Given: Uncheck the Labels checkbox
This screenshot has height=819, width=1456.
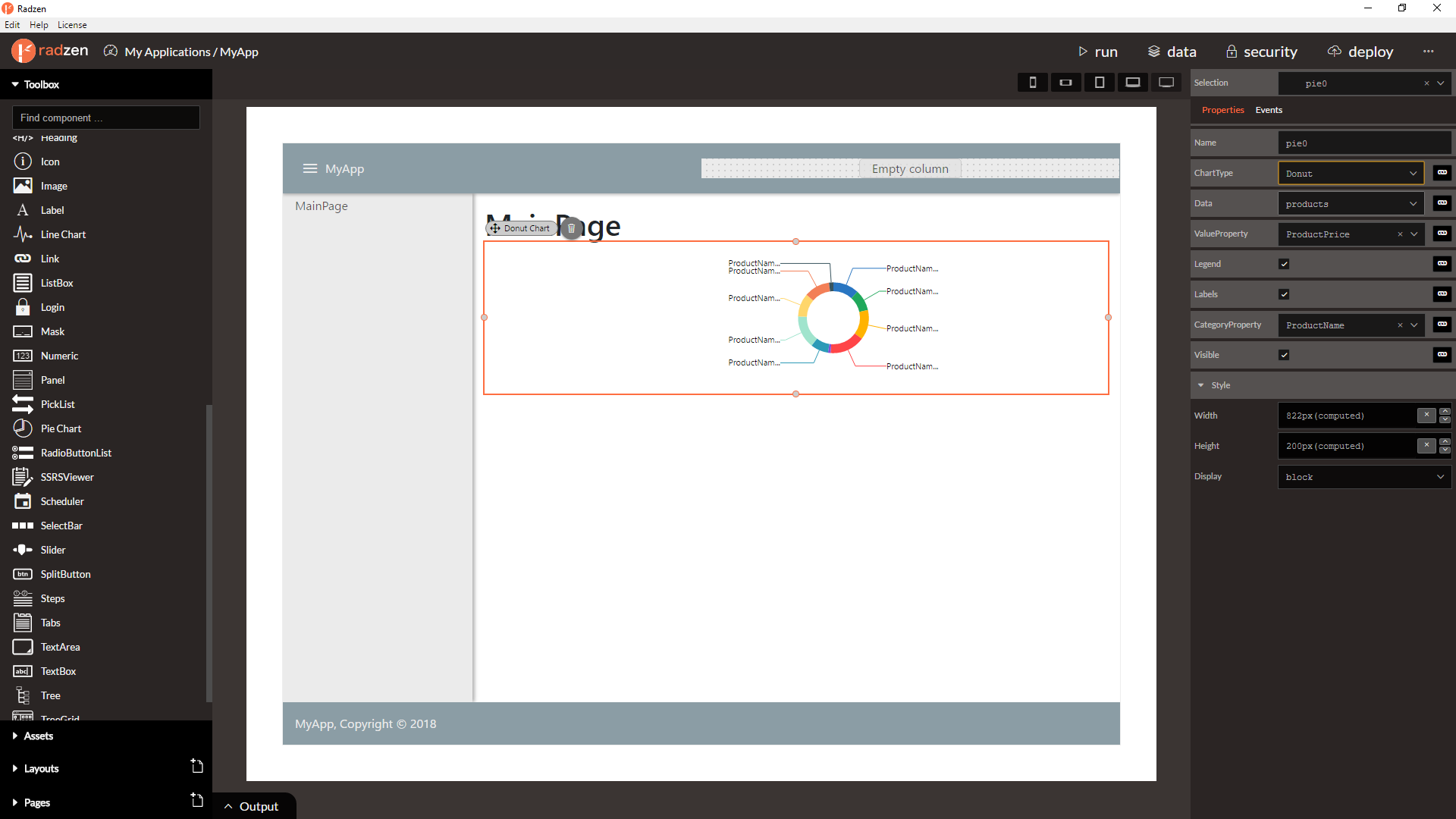Looking at the screenshot, I should coord(1284,294).
